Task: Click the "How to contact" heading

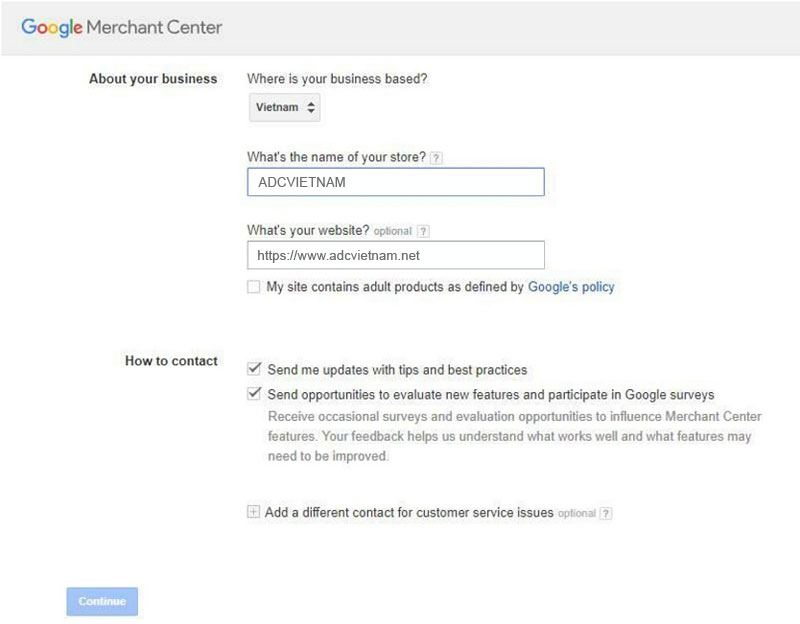Action: (x=171, y=361)
